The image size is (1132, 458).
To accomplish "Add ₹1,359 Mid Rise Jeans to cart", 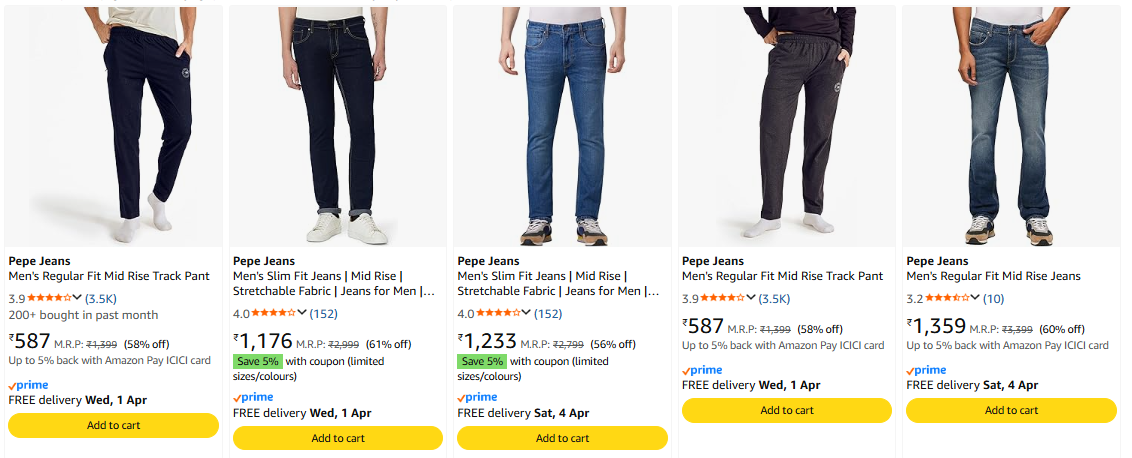I will coord(1011,410).
